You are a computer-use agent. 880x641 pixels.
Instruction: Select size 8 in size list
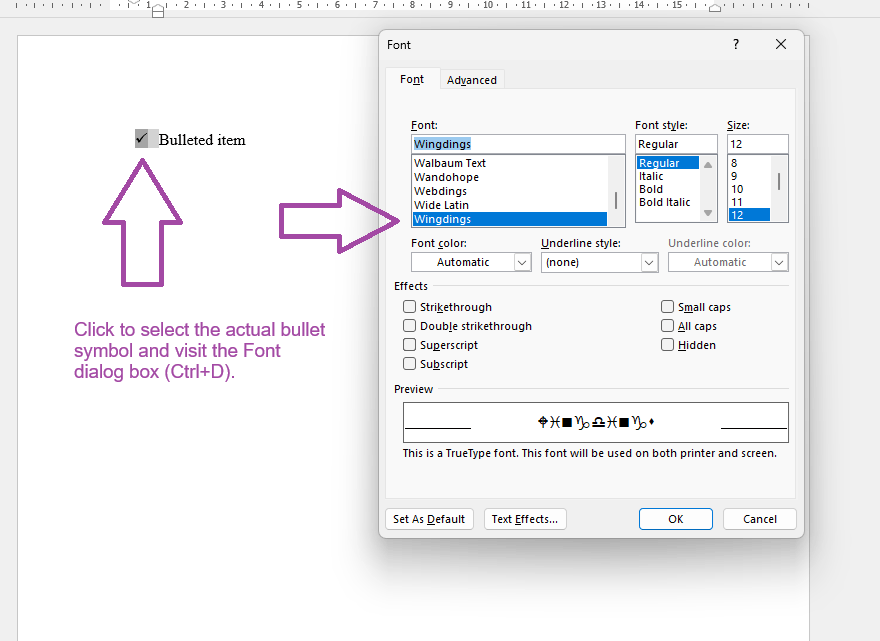coord(749,163)
